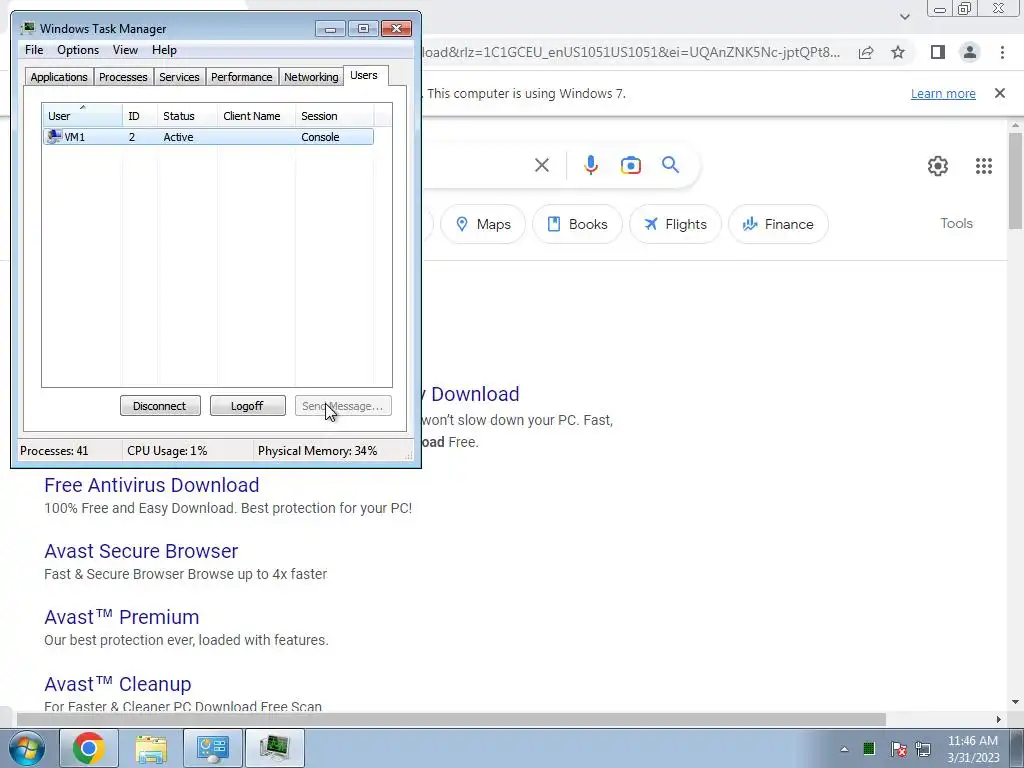
Task: Click the Send Message button
Action: (343, 406)
